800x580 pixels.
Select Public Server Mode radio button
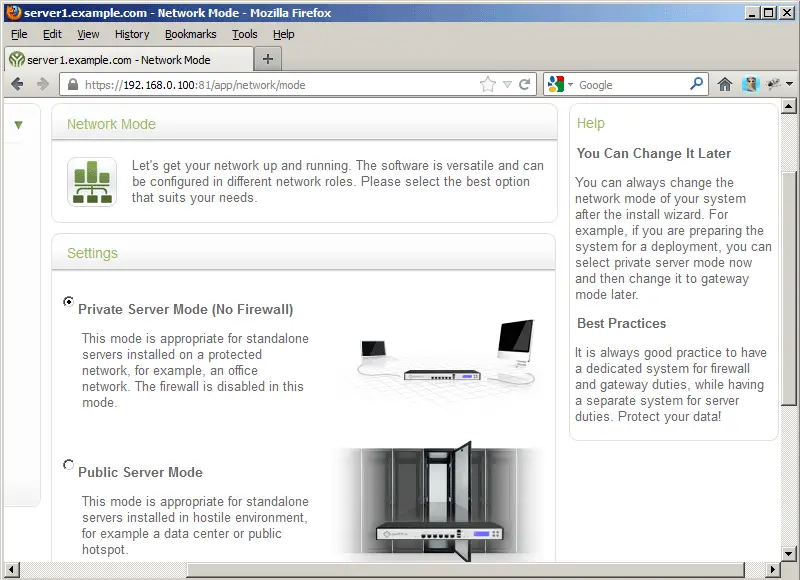click(68, 464)
